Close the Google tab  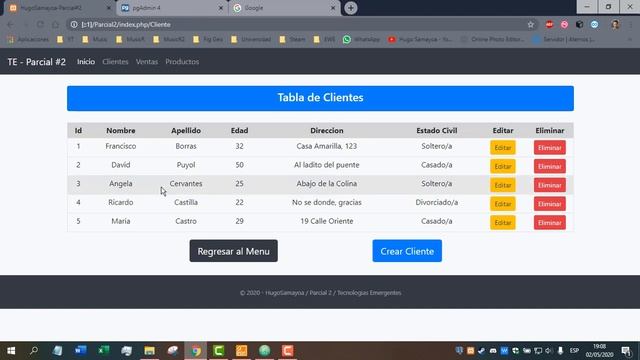pyautogui.click(x=333, y=8)
